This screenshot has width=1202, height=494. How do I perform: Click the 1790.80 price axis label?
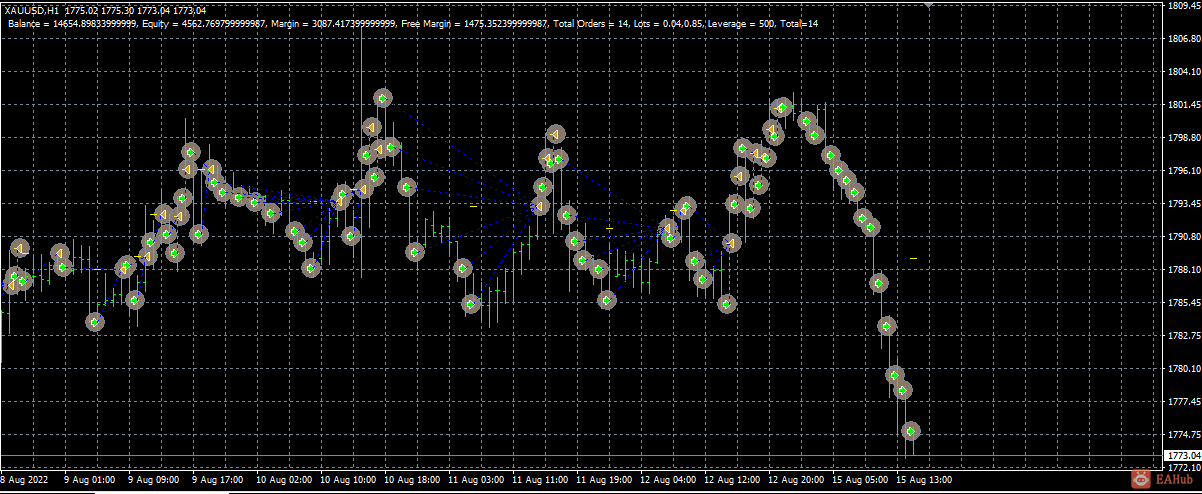pos(1183,237)
